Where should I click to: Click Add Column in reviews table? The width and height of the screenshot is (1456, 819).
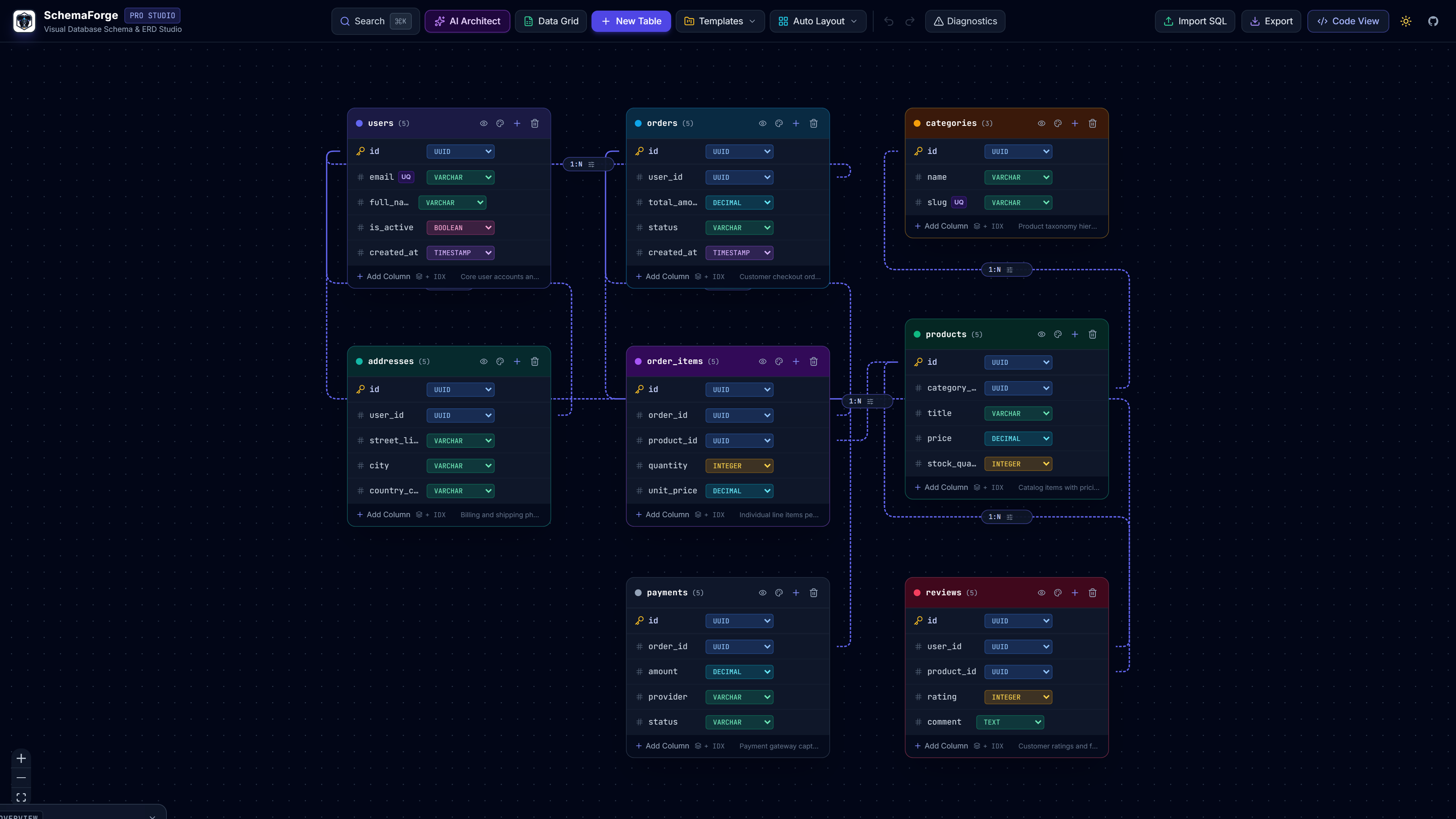[941, 746]
